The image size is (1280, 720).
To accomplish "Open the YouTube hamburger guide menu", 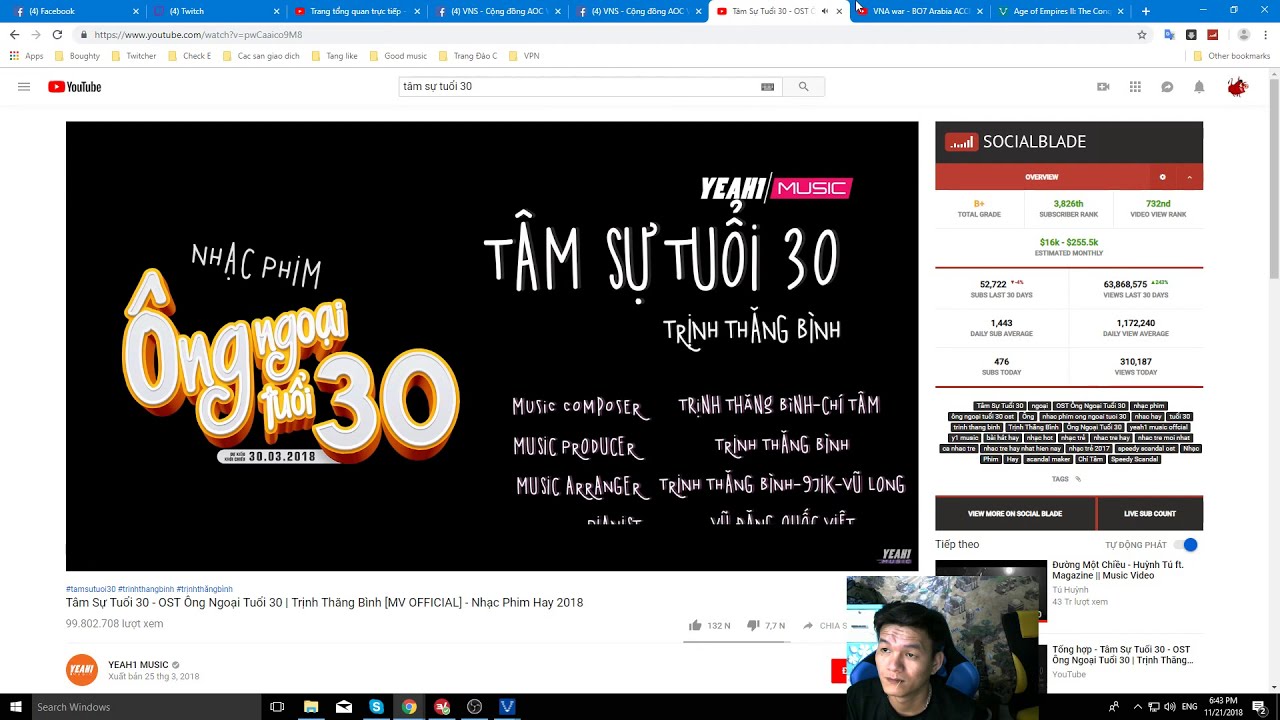I will (x=24, y=87).
